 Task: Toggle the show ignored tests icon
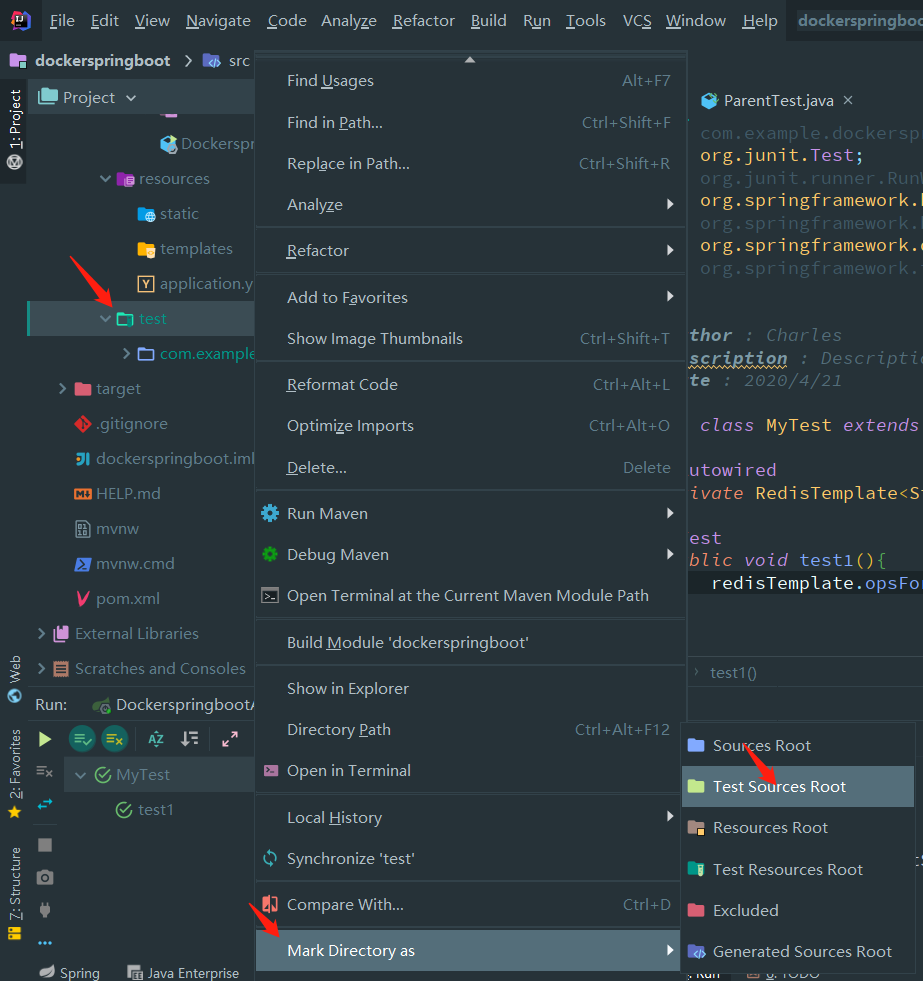point(115,739)
